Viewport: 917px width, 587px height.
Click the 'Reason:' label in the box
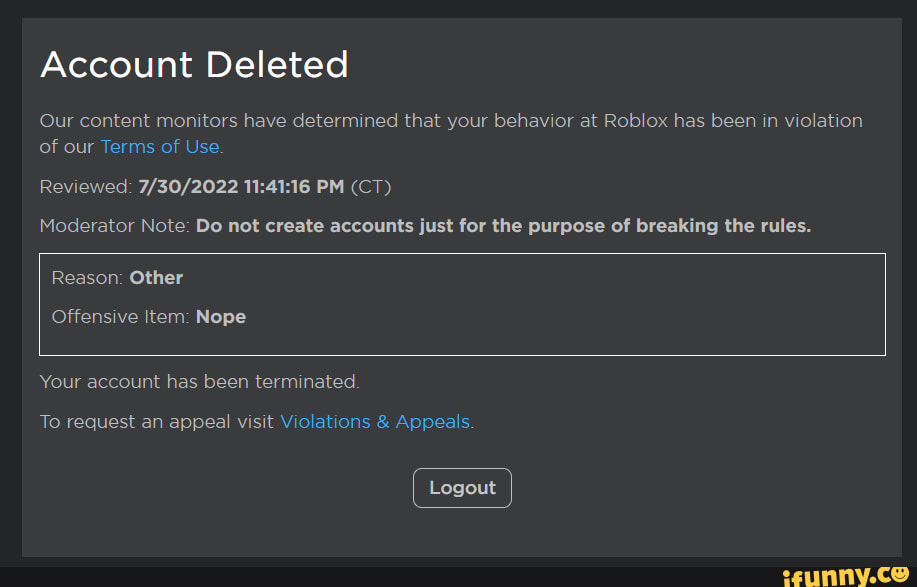[87, 278]
